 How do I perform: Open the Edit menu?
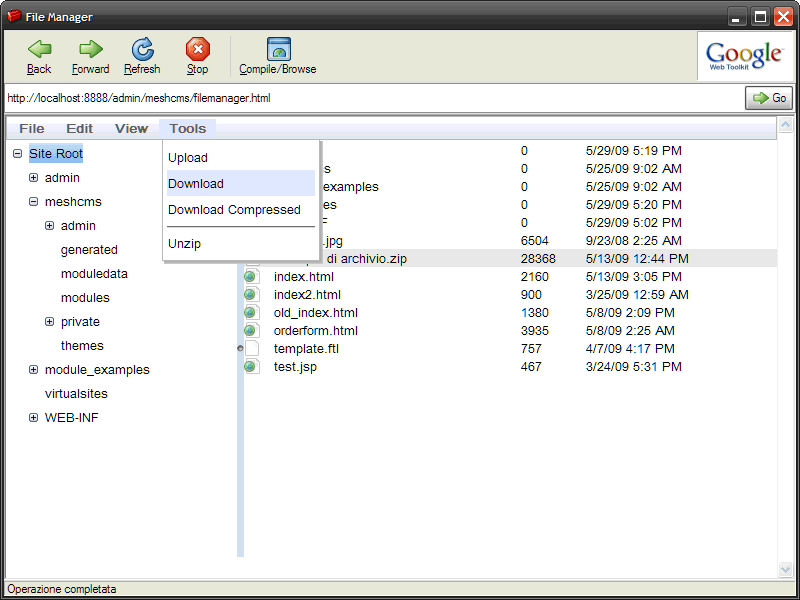[79, 128]
